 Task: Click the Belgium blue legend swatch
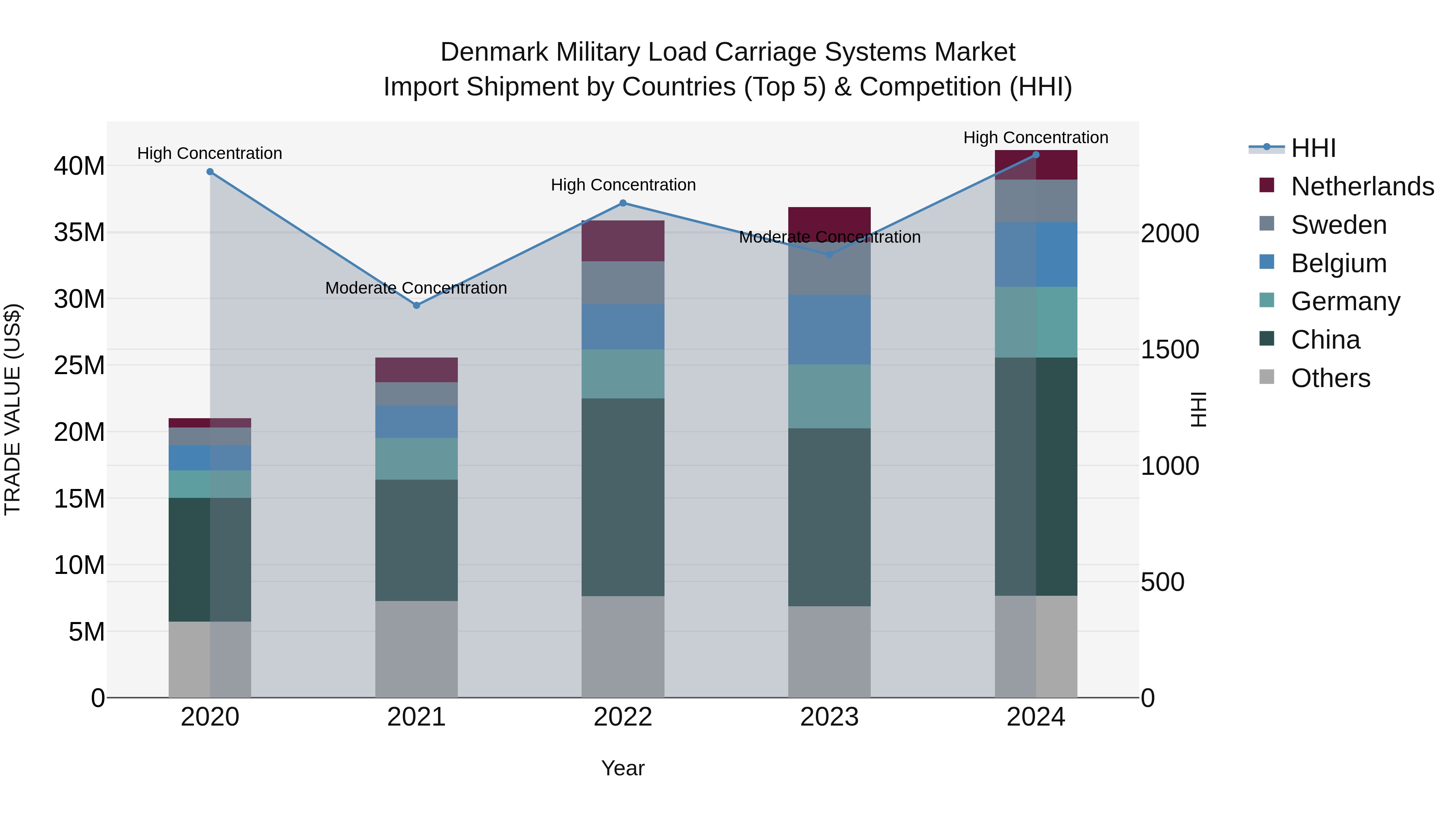1267,262
